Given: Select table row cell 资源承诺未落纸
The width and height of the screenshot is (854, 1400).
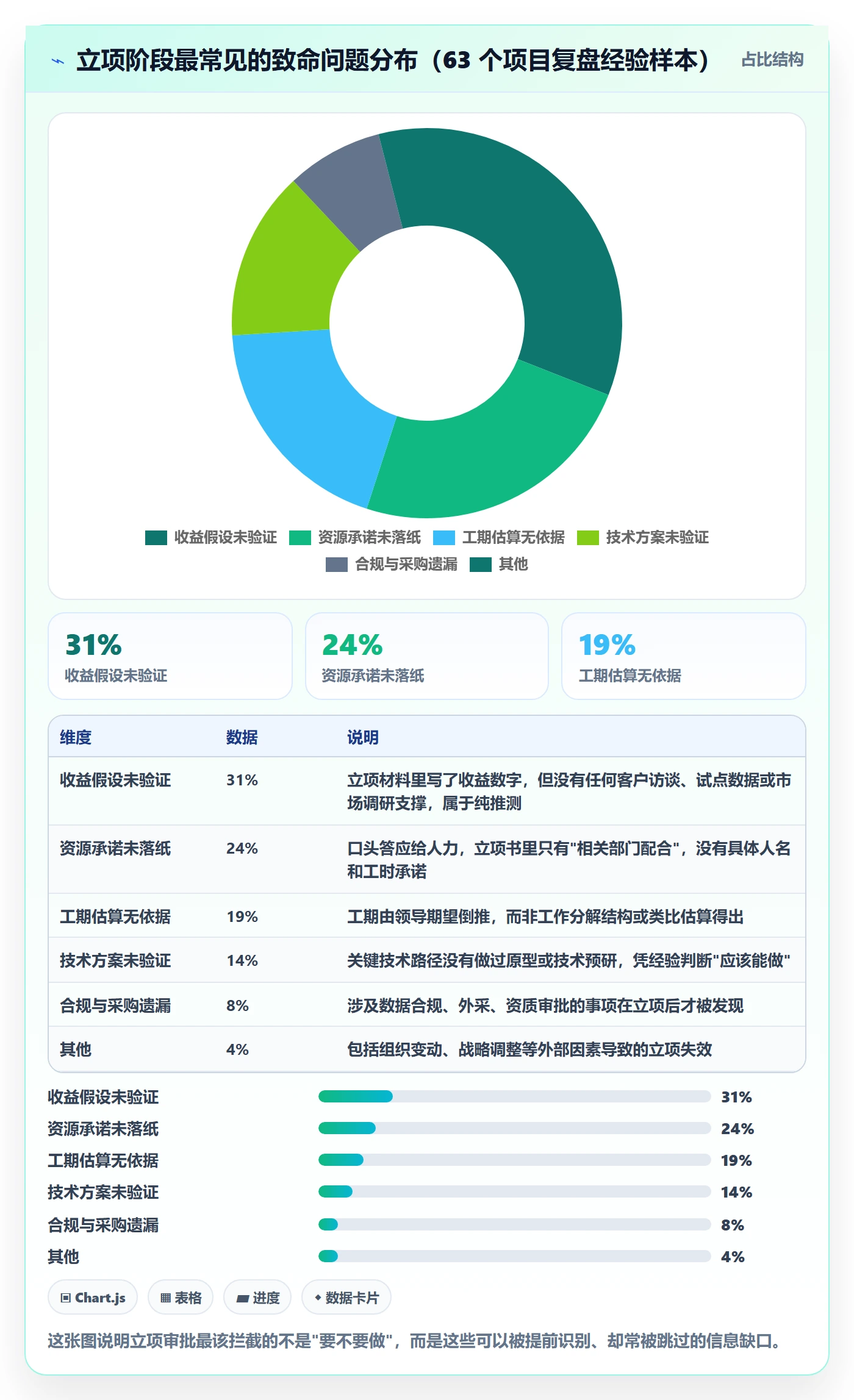Looking at the screenshot, I should coord(115,848).
